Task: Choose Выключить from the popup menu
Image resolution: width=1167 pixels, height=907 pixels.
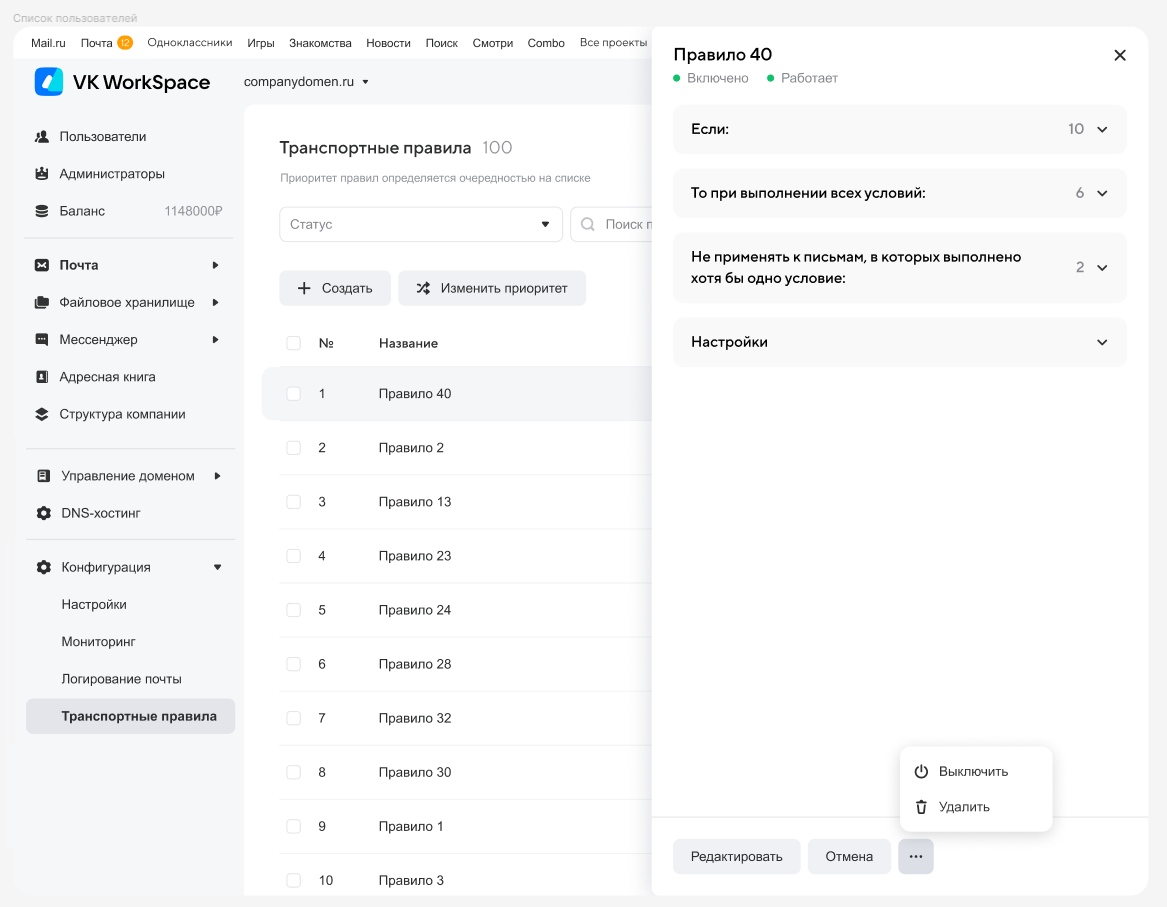Action: (972, 771)
